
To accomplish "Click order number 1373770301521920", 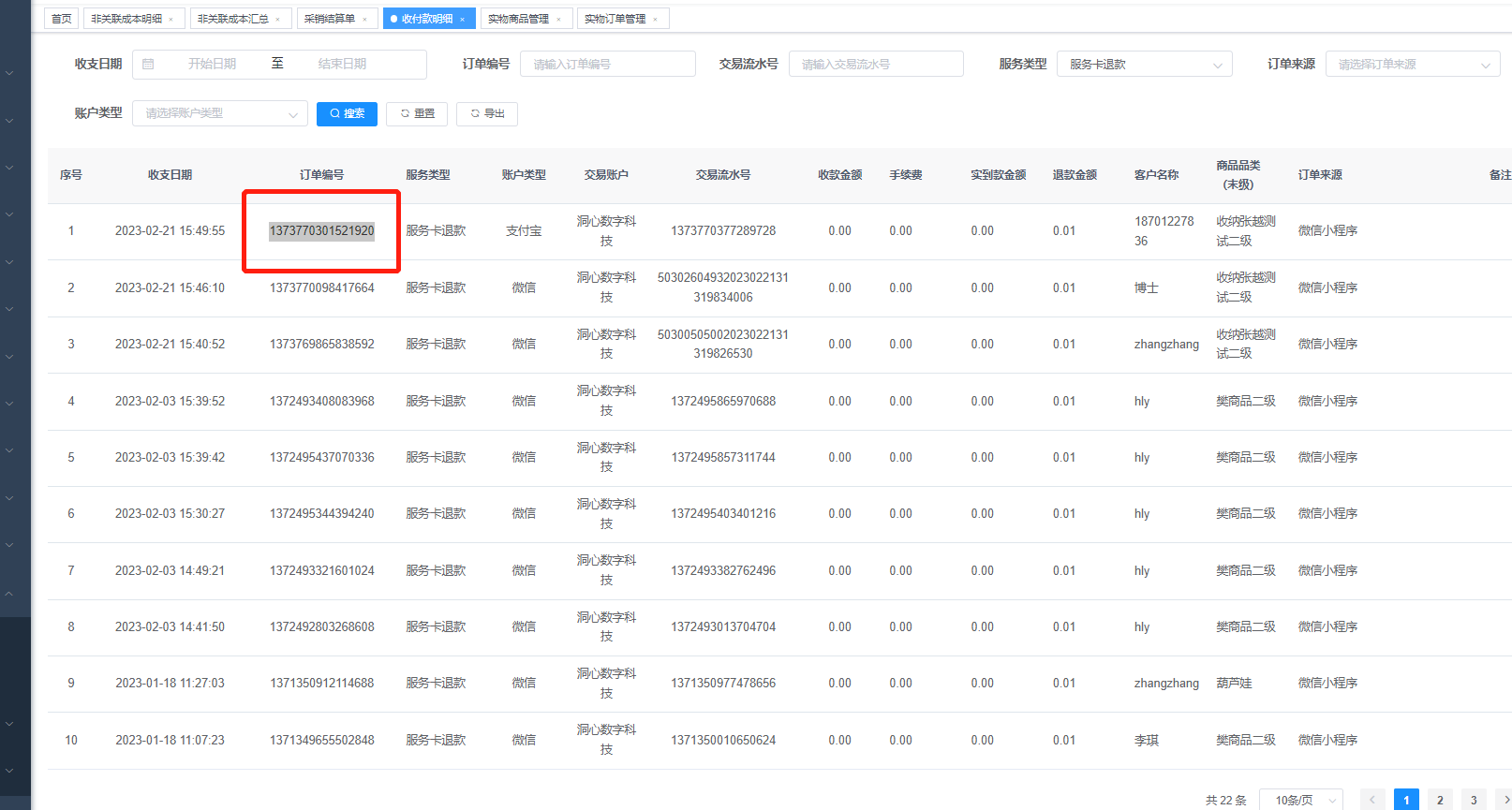I will [x=322, y=231].
